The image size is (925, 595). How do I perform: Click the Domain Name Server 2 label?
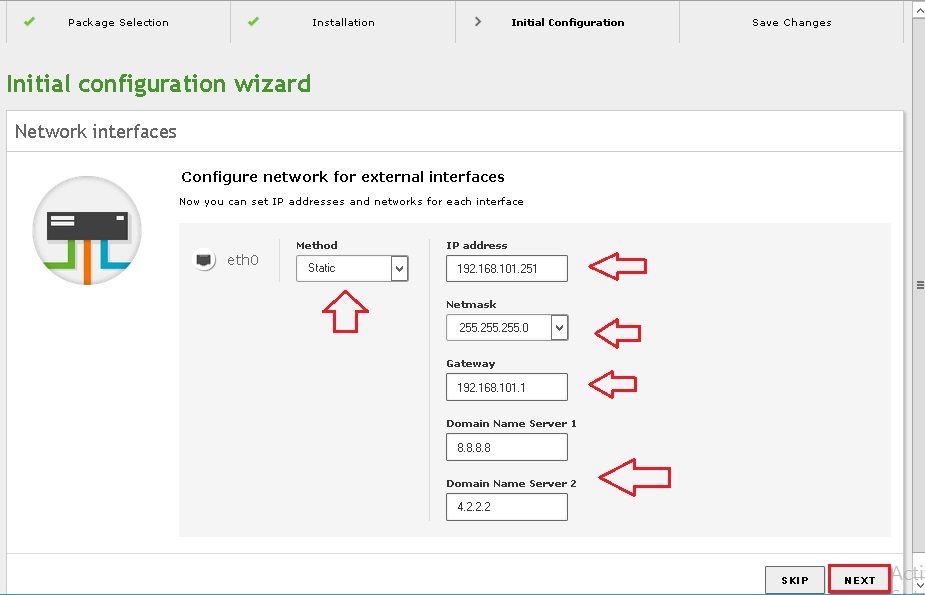click(x=511, y=484)
